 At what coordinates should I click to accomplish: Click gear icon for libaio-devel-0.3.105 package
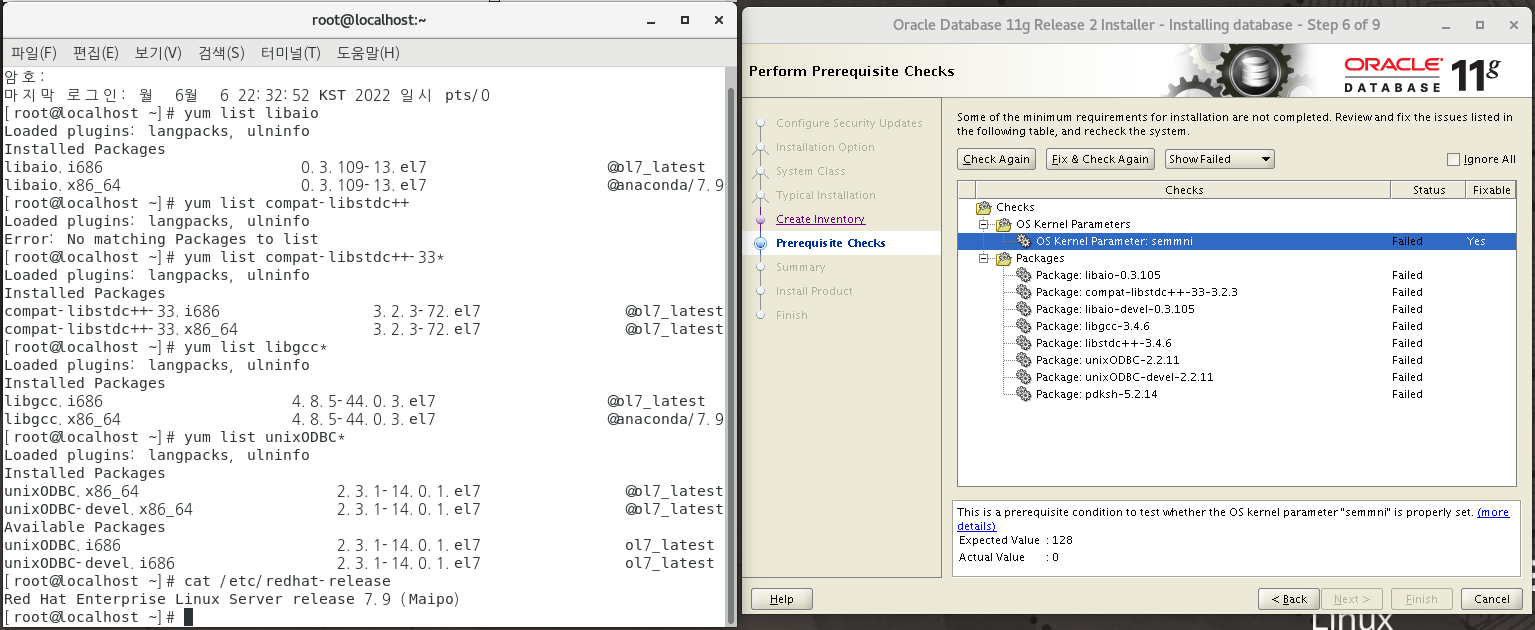point(1024,309)
